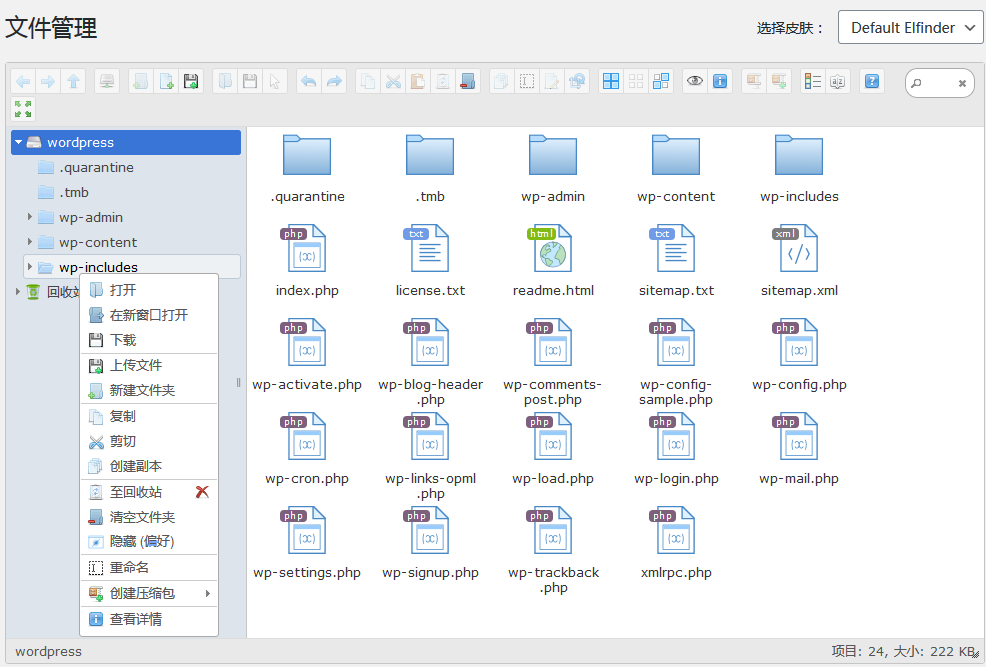Open the Default Elfinder skin dropdown
Image resolution: width=986 pixels, height=667 pixels.
coord(910,27)
